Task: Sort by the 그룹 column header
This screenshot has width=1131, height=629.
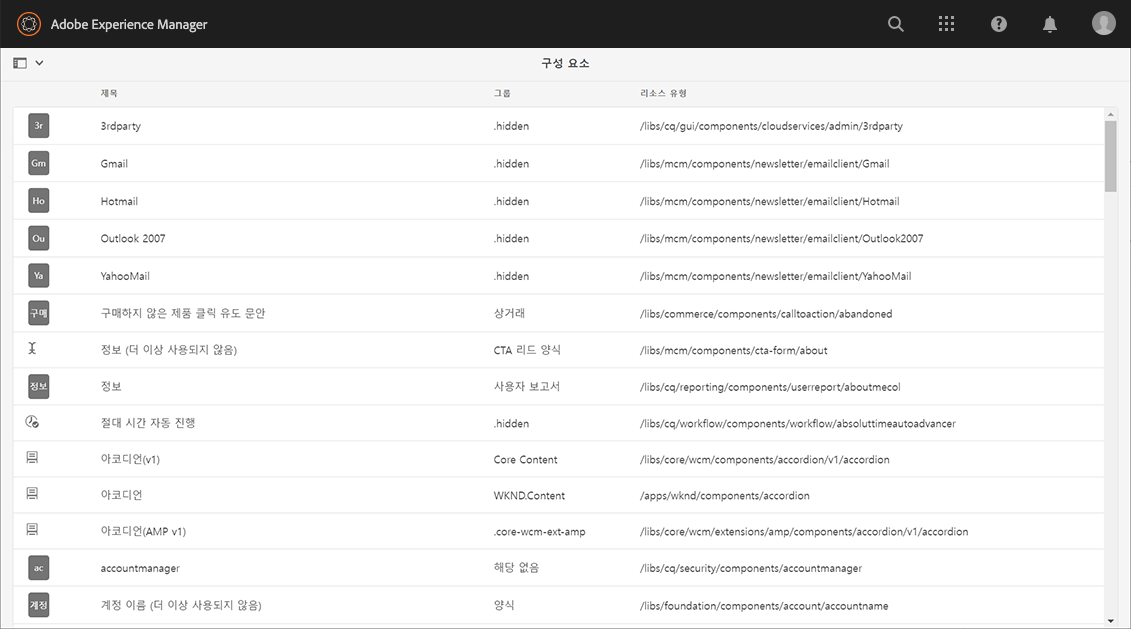Action: 502,93
